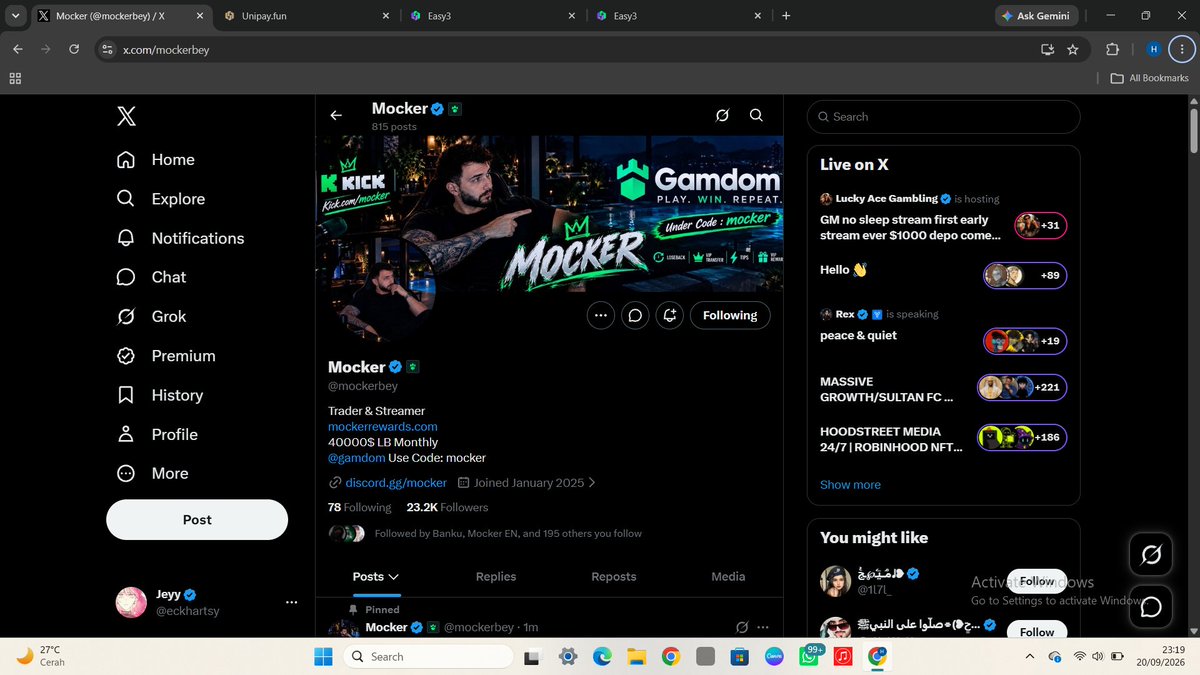Open Chat in the sidebar
The image size is (1200, 675).
(151, 277)
